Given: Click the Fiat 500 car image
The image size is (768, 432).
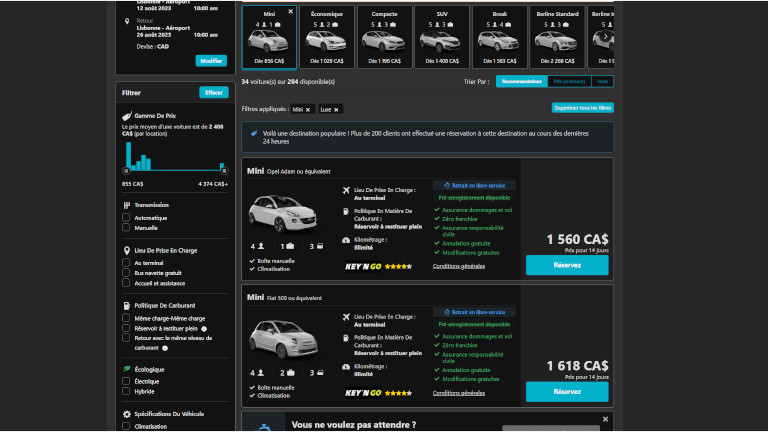Looking at the screenshot, I should click(x=283, y=339).
